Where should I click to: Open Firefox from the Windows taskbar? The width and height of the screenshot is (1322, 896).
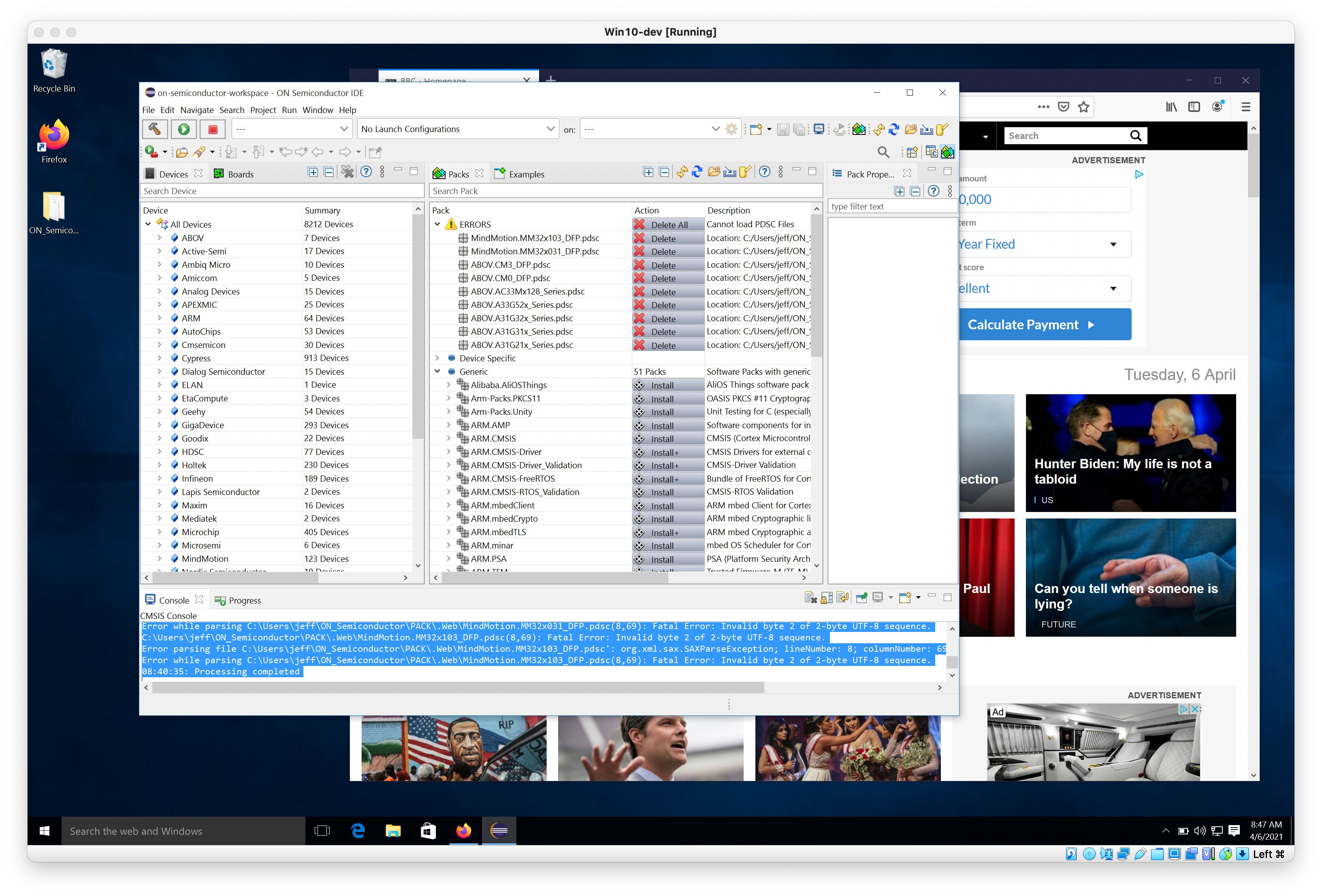tap(464, 831)
